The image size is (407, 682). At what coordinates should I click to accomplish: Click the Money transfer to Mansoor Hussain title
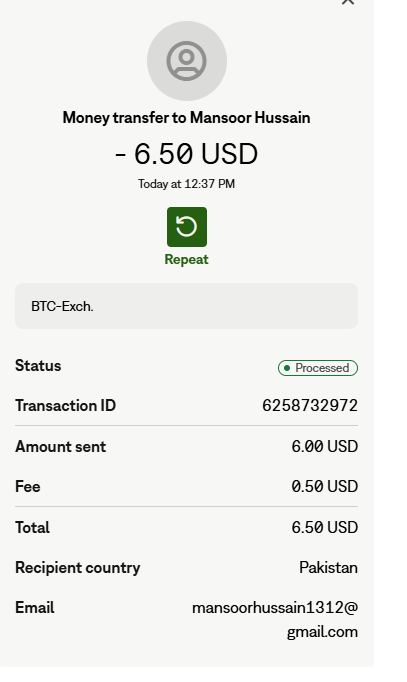coord(187,118)
